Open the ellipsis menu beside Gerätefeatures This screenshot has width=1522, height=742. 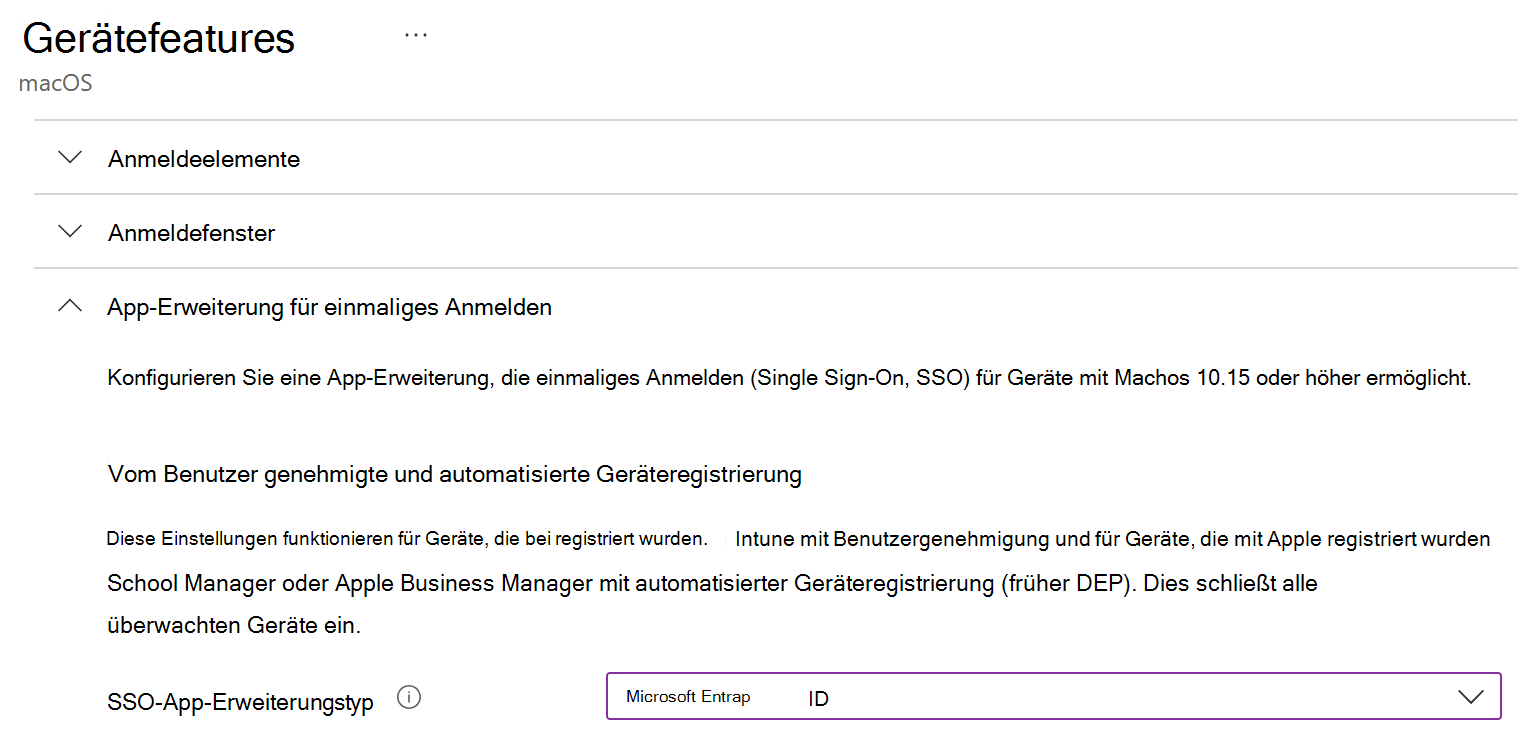click(x=416, y=33)
